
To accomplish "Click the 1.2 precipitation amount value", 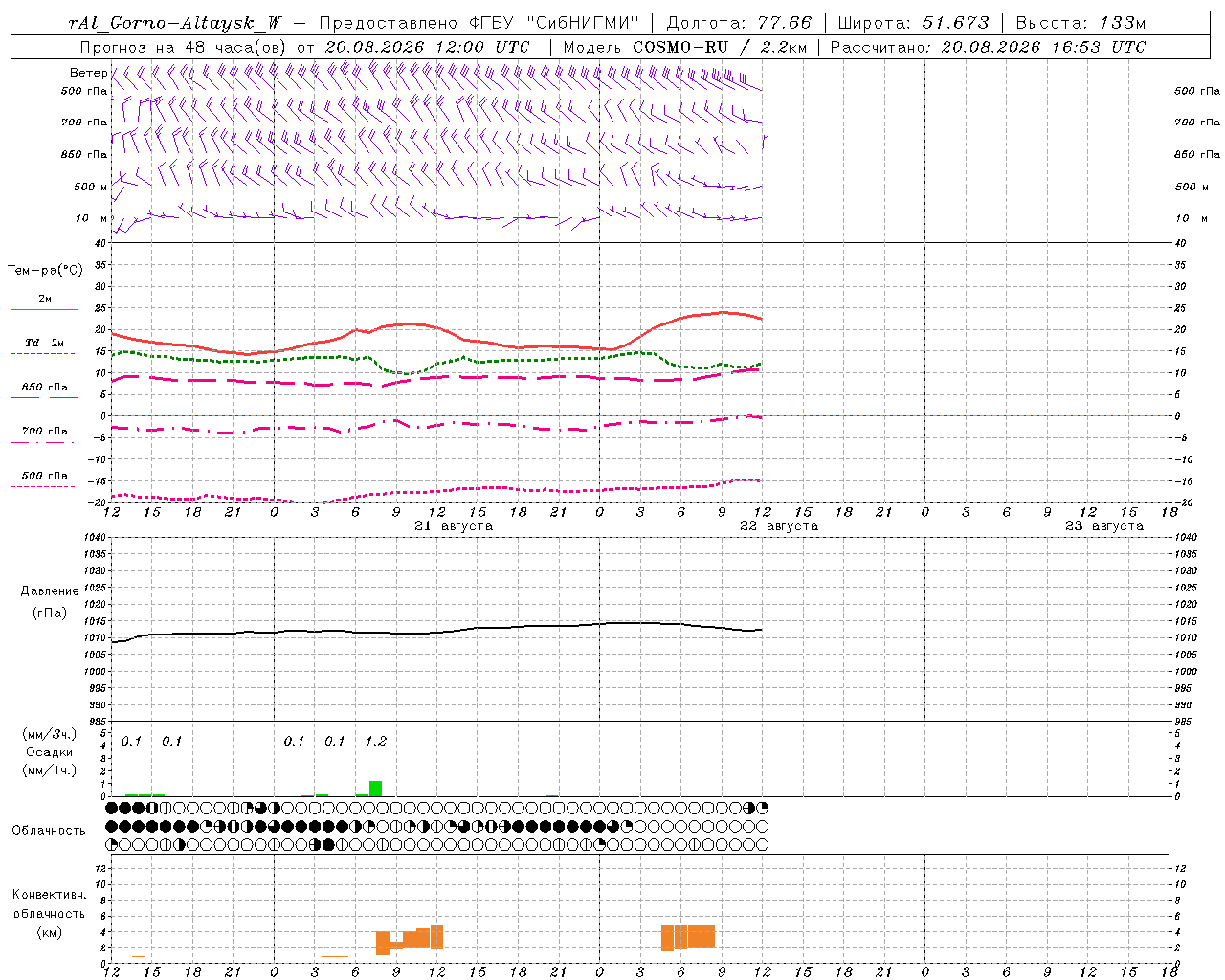I will [376, 741].
